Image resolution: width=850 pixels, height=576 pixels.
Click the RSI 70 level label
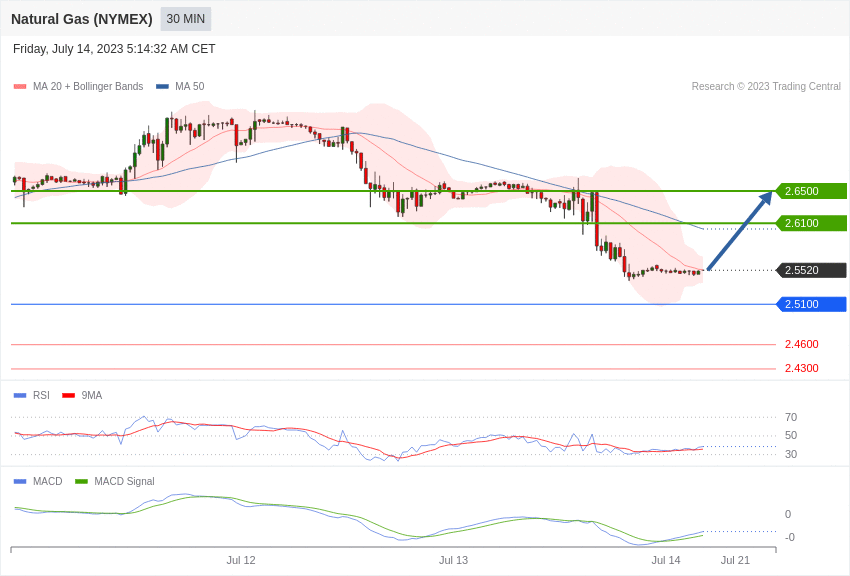coord(791,417)
